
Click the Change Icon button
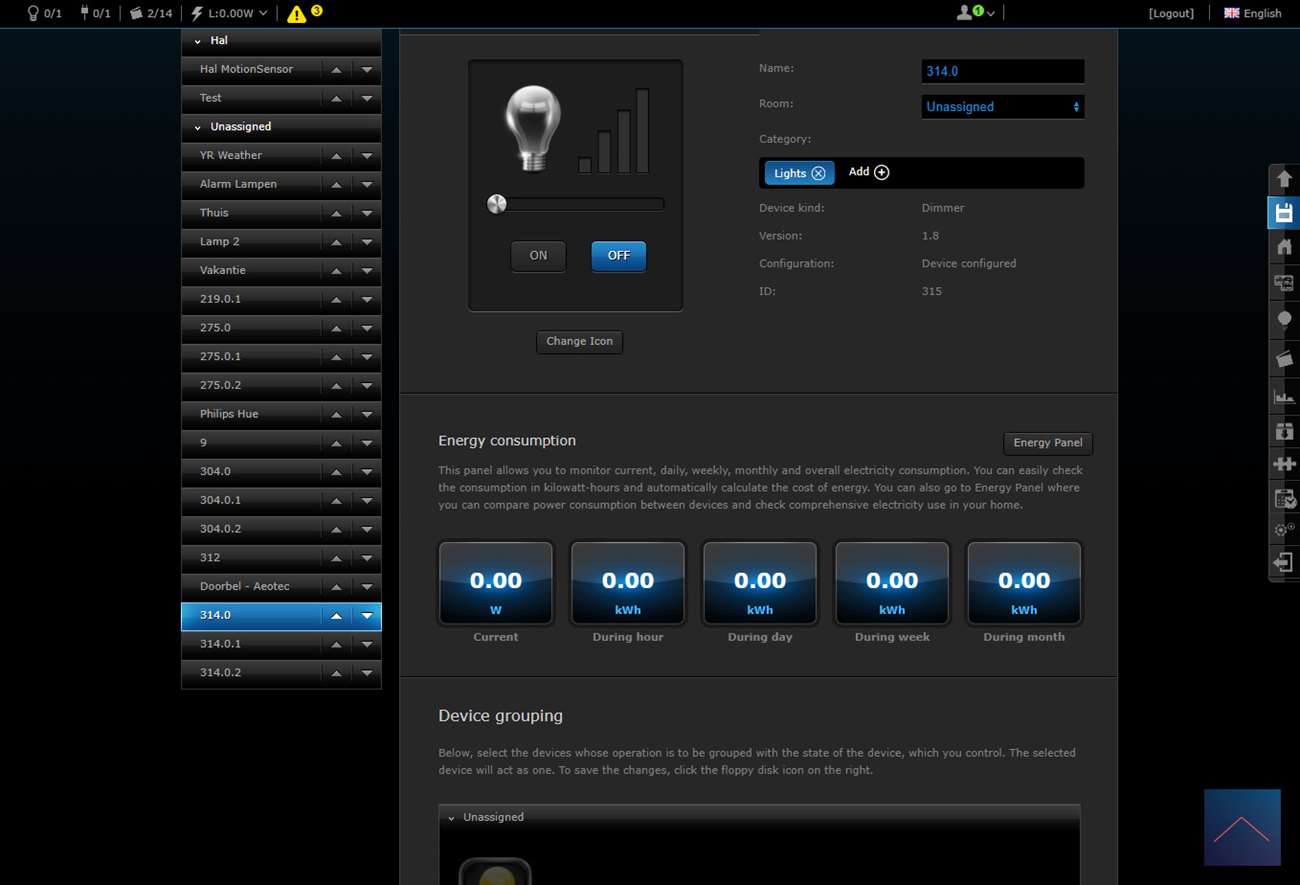[579, 342]
